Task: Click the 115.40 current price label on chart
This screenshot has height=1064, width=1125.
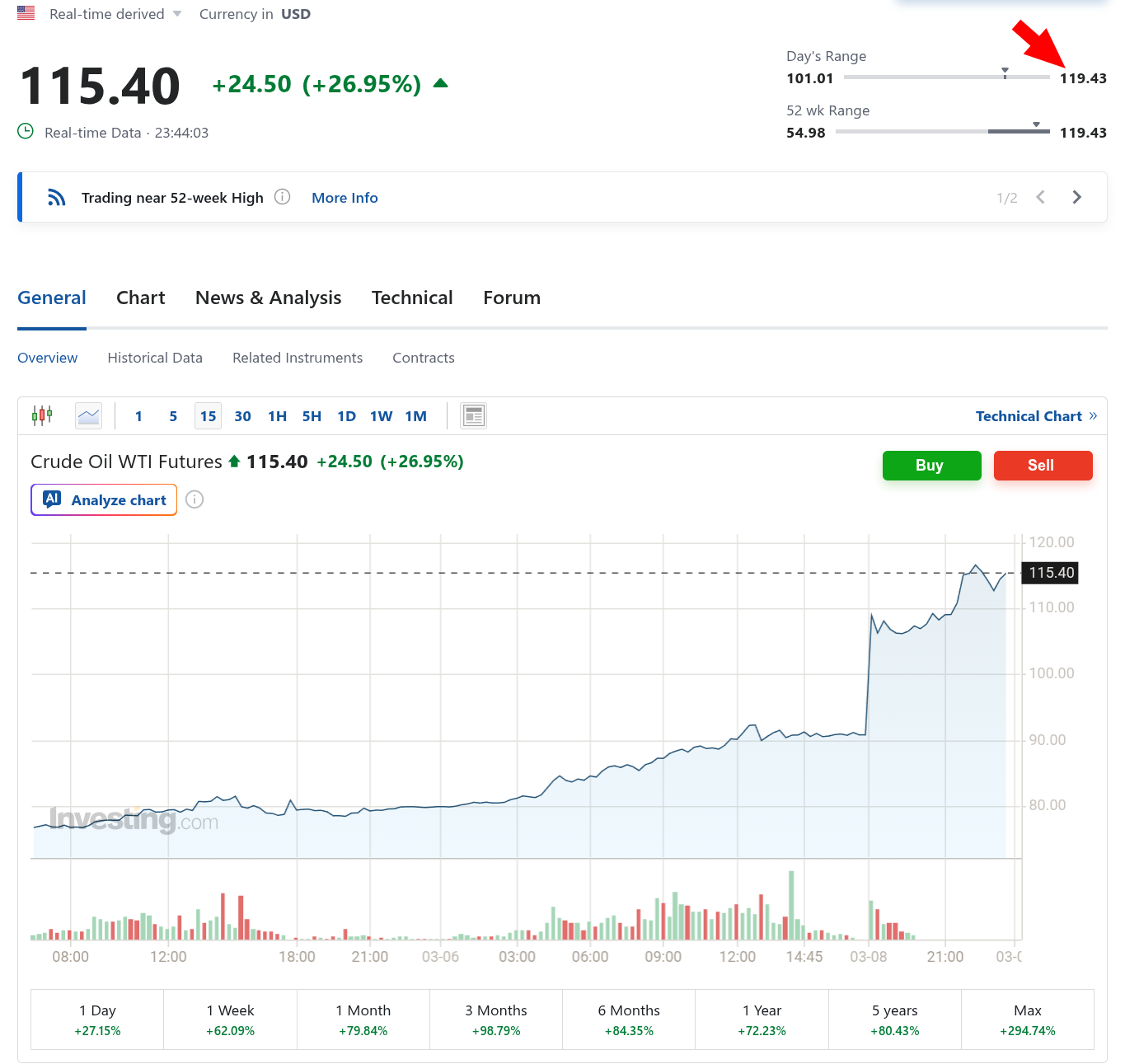Action: coord(1050,573)
